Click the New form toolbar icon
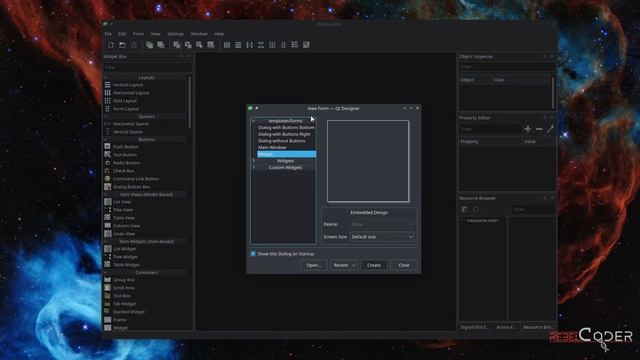Screen dimensions: 640x360 [111, 45]
